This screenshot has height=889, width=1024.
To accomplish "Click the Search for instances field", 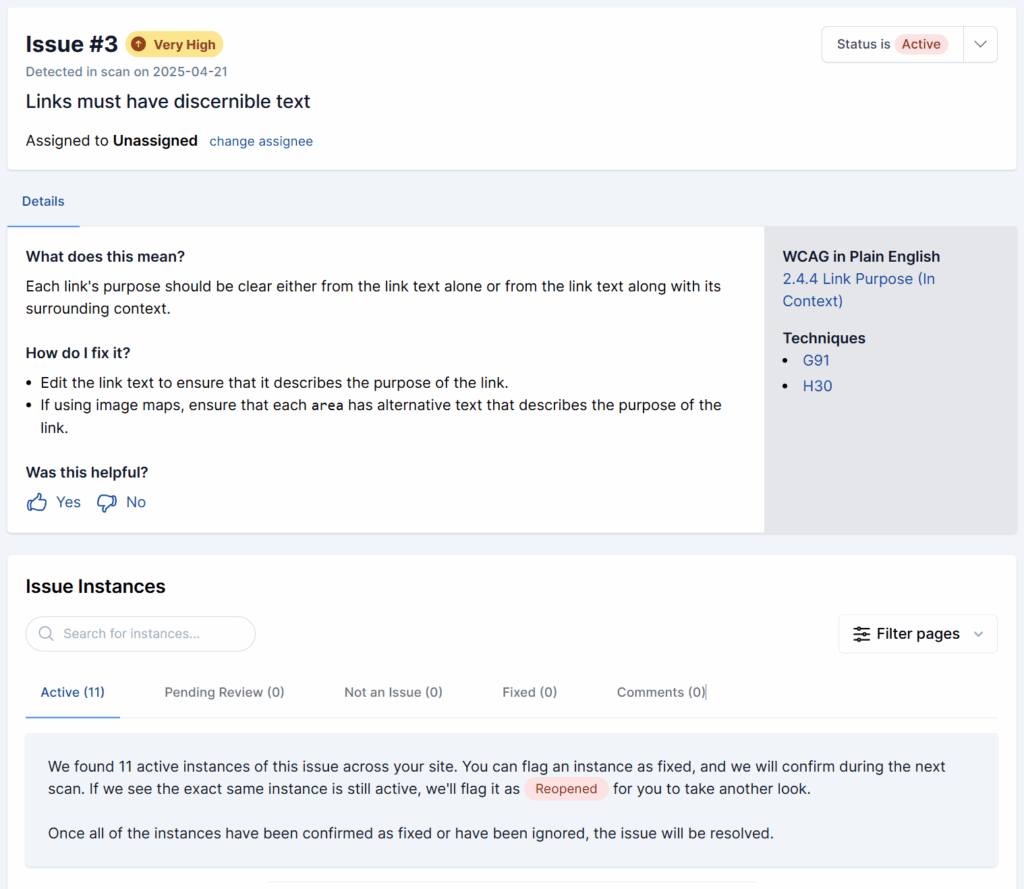I will 140,634.
